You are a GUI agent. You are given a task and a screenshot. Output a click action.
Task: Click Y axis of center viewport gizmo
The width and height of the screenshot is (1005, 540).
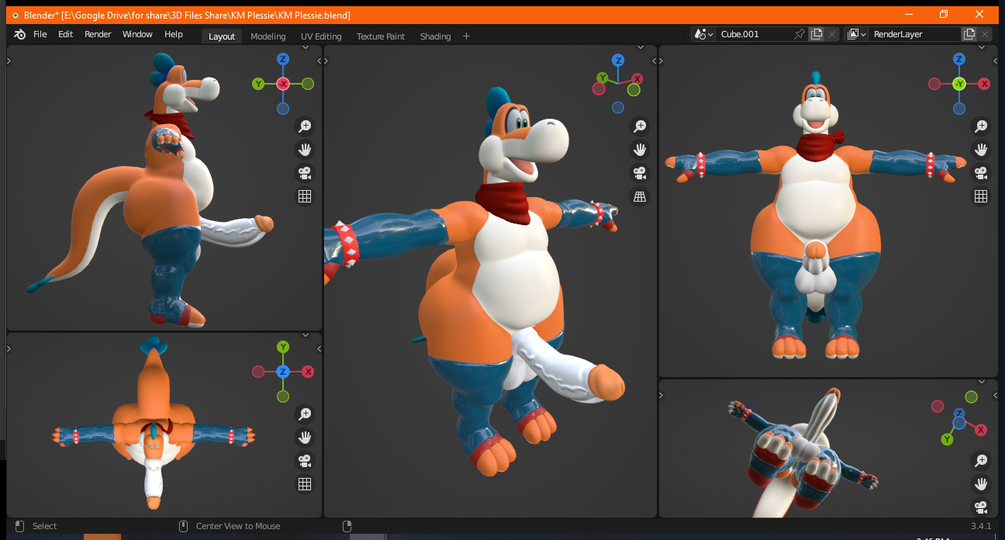pos(602,78)
